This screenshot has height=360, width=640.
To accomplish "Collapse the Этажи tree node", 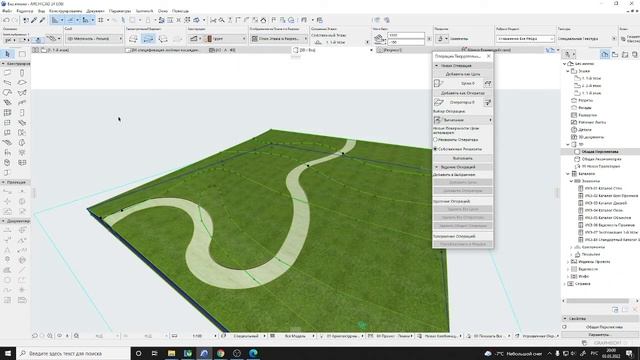I will pos(568,71).
